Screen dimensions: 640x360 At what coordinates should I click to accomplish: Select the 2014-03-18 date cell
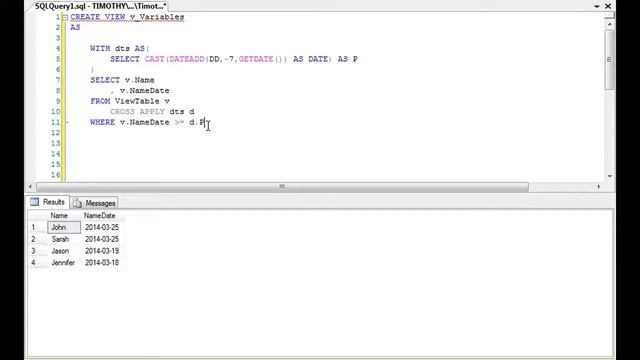[102, 263]
